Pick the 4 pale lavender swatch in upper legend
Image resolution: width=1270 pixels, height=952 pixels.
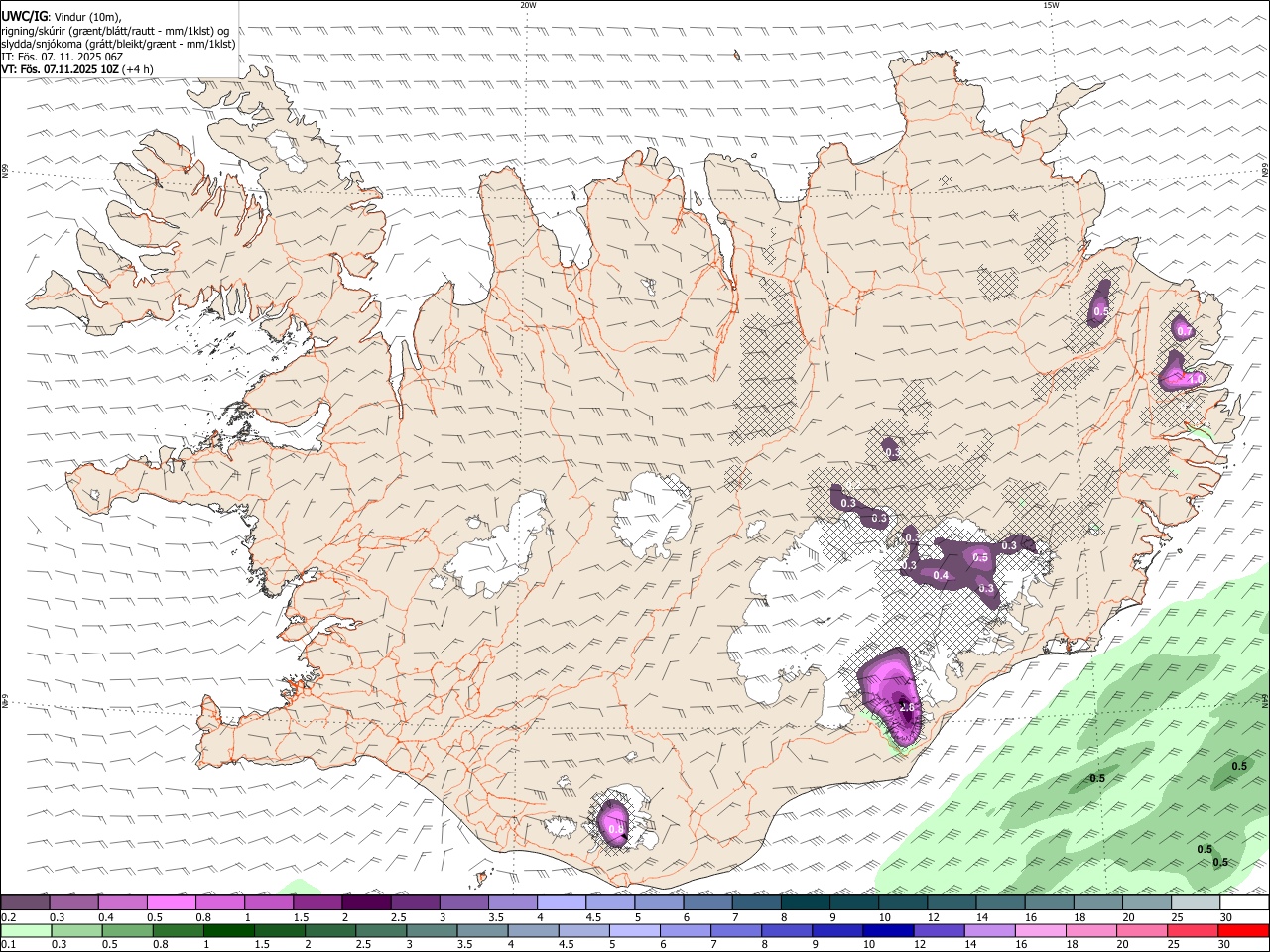click(561, 902)
